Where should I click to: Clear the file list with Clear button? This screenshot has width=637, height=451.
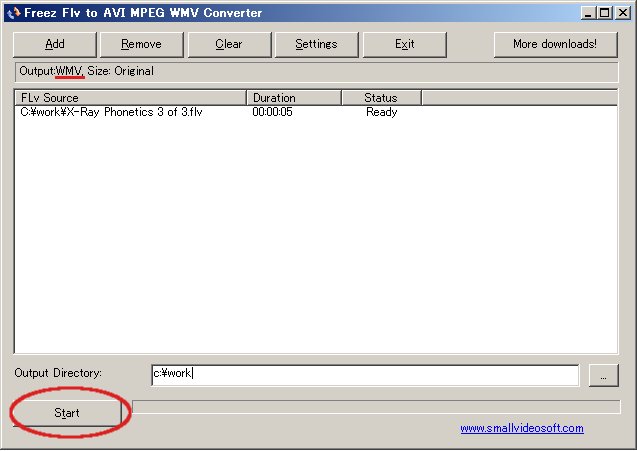pyautogui.click(x=229, y=44)
